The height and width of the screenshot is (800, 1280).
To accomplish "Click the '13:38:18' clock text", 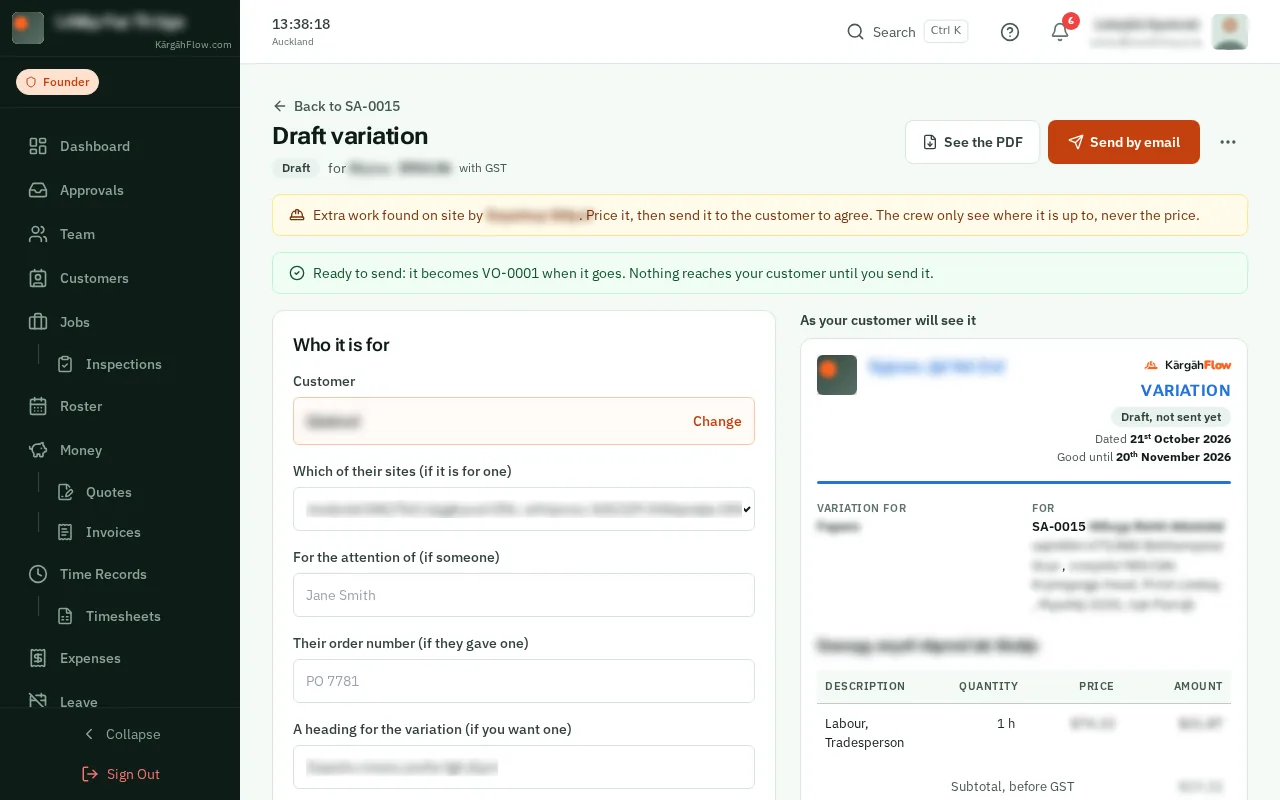I will click(301, 24).
